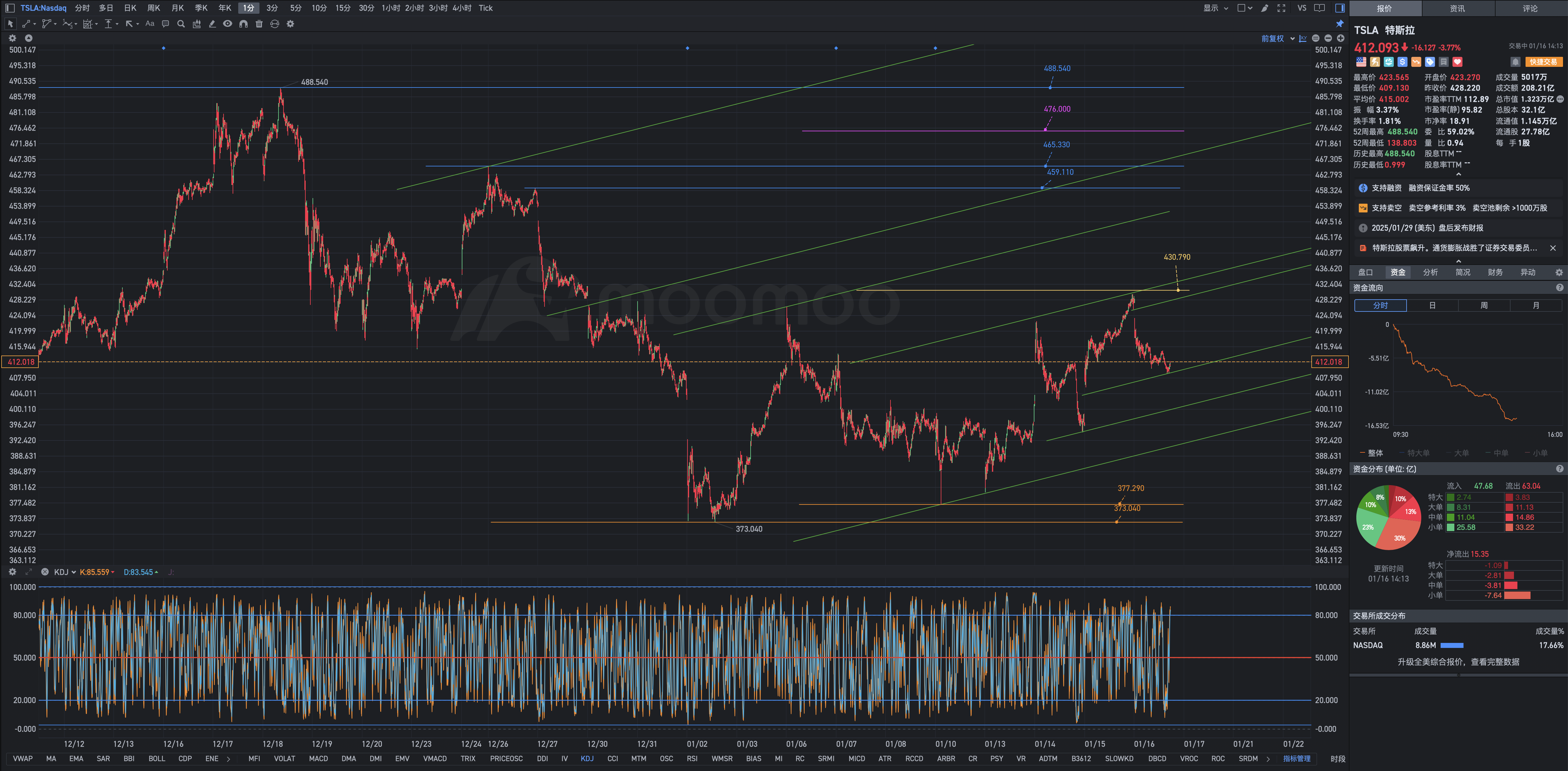Viewport: 1568px width, 771px height.
Task: Delete drawings with the trash icon
Action: coord(259,24)
